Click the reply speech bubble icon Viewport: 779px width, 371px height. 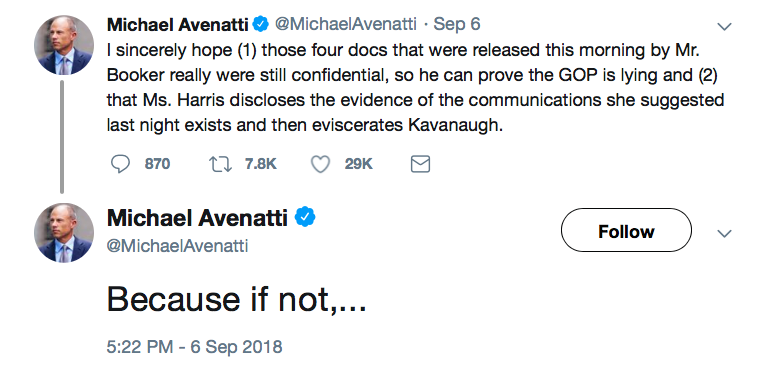(120, 164)
